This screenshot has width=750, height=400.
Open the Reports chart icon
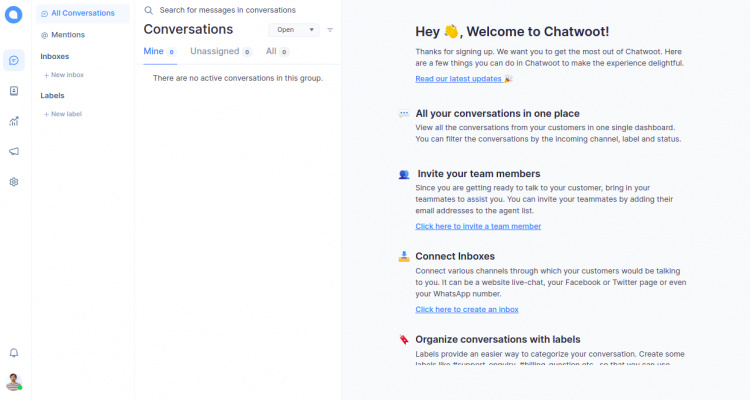[14, 121]
